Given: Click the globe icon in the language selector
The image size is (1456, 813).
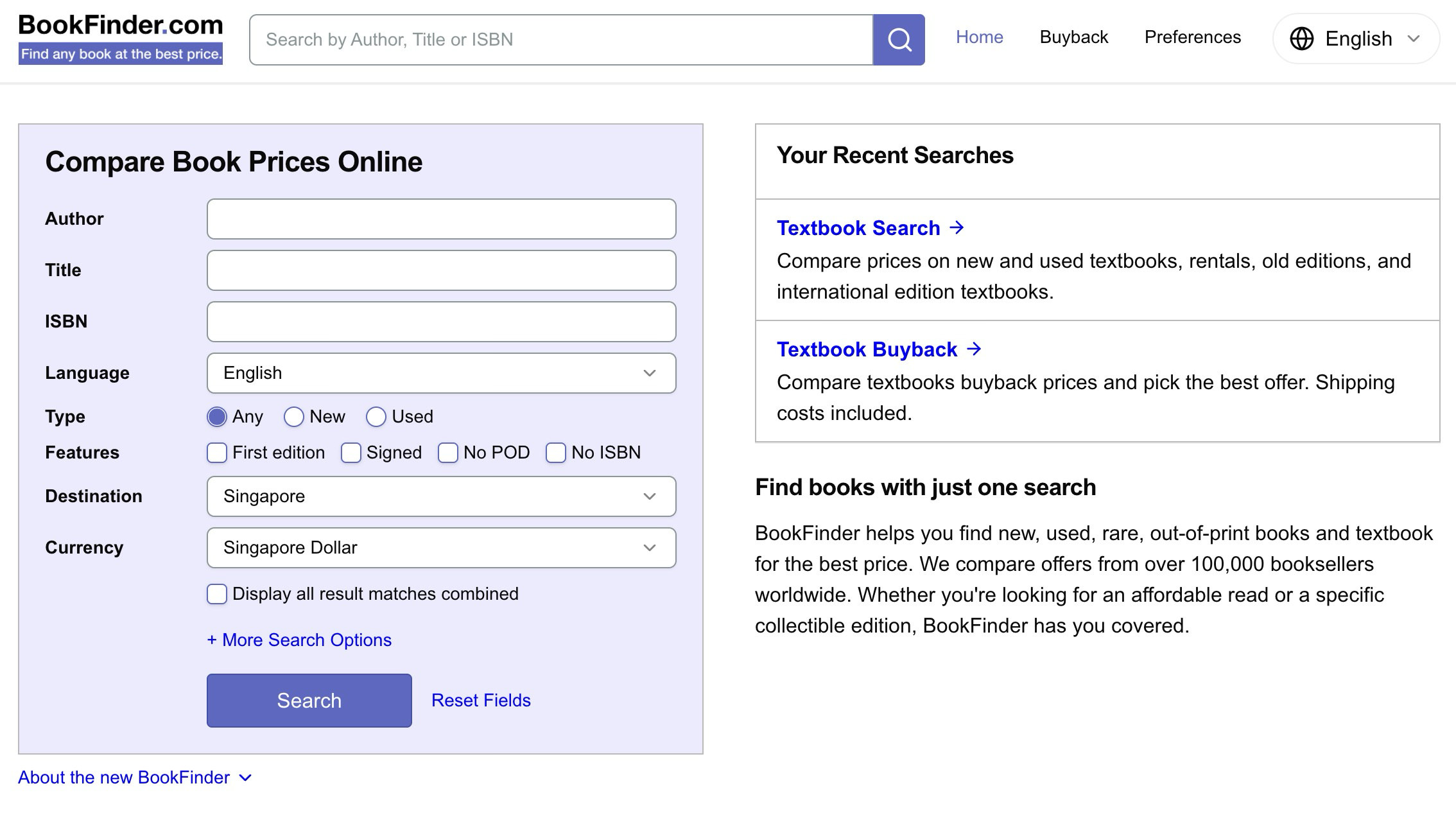Looking at the screenshot, I should coord(1301,39).
